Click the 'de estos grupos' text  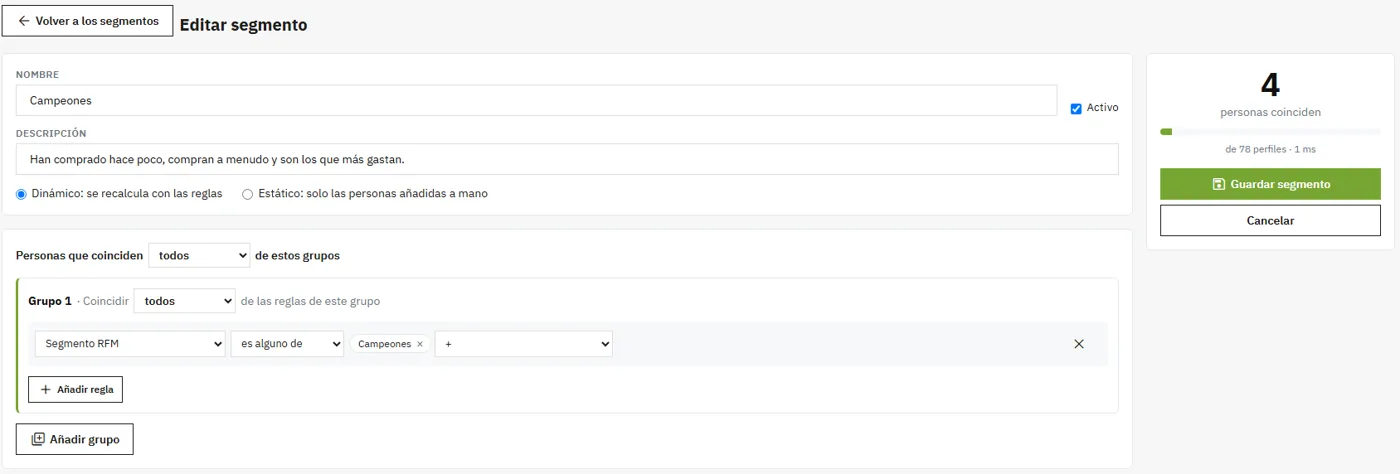(298, 256)
